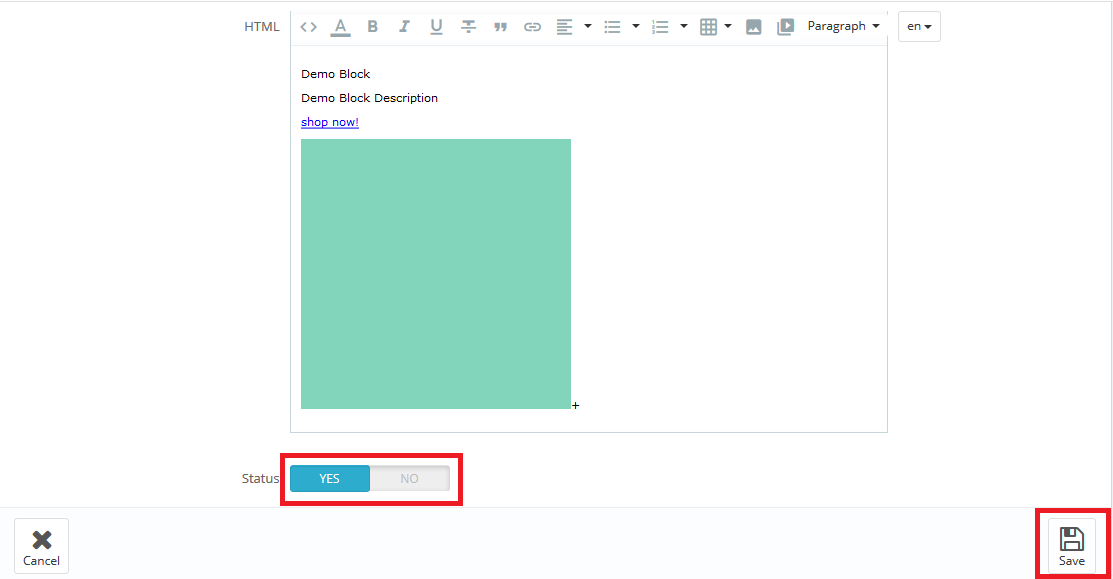Open the Paragraph format menu

(x=843, y=26)
